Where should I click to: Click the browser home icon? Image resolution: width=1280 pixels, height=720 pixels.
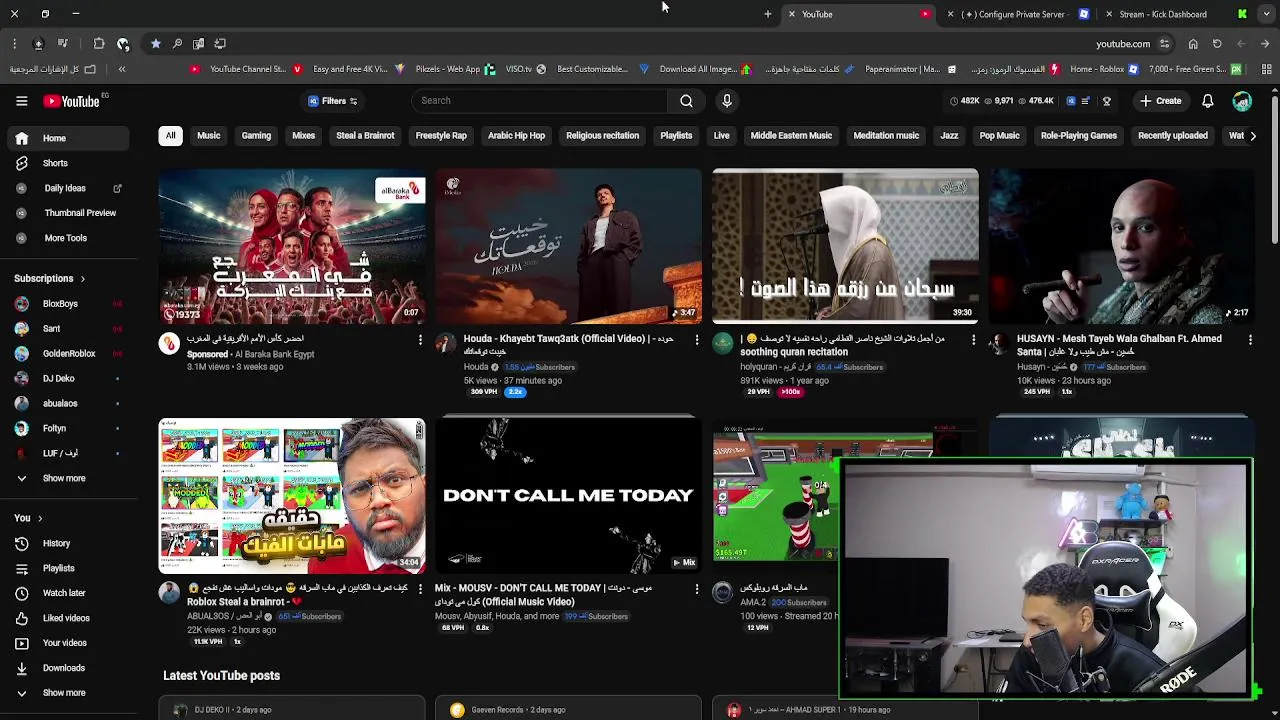[1193, 44]
